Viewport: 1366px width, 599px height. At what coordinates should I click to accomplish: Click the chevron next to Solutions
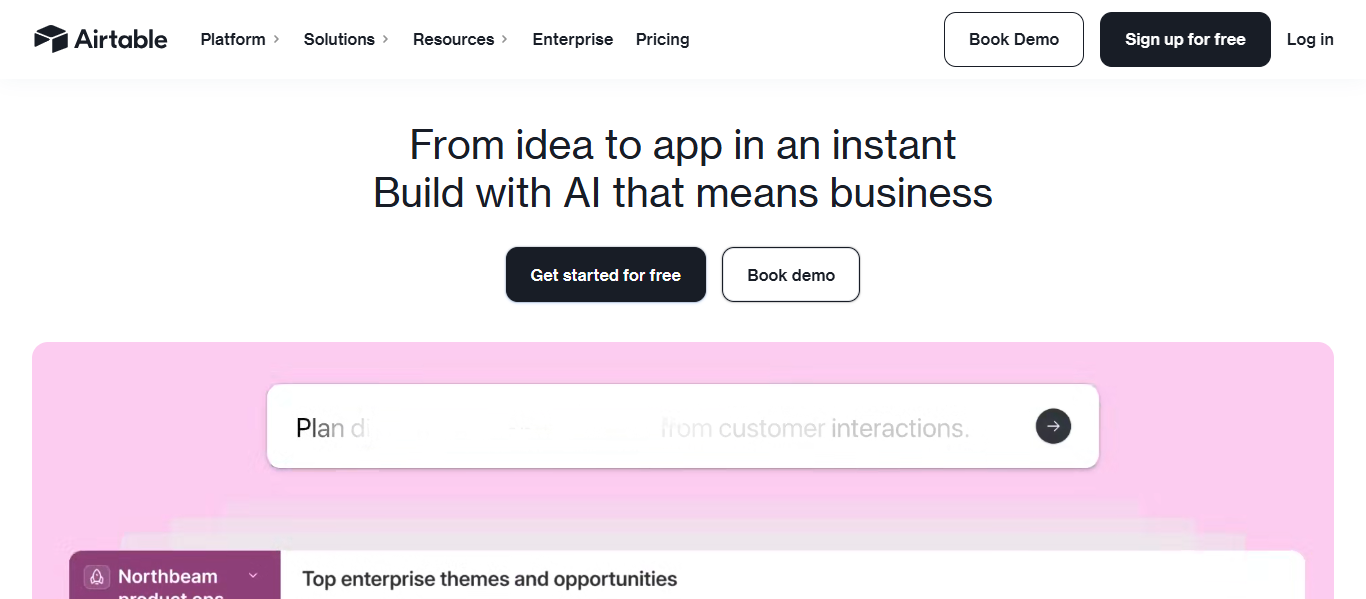click(386, 39)
